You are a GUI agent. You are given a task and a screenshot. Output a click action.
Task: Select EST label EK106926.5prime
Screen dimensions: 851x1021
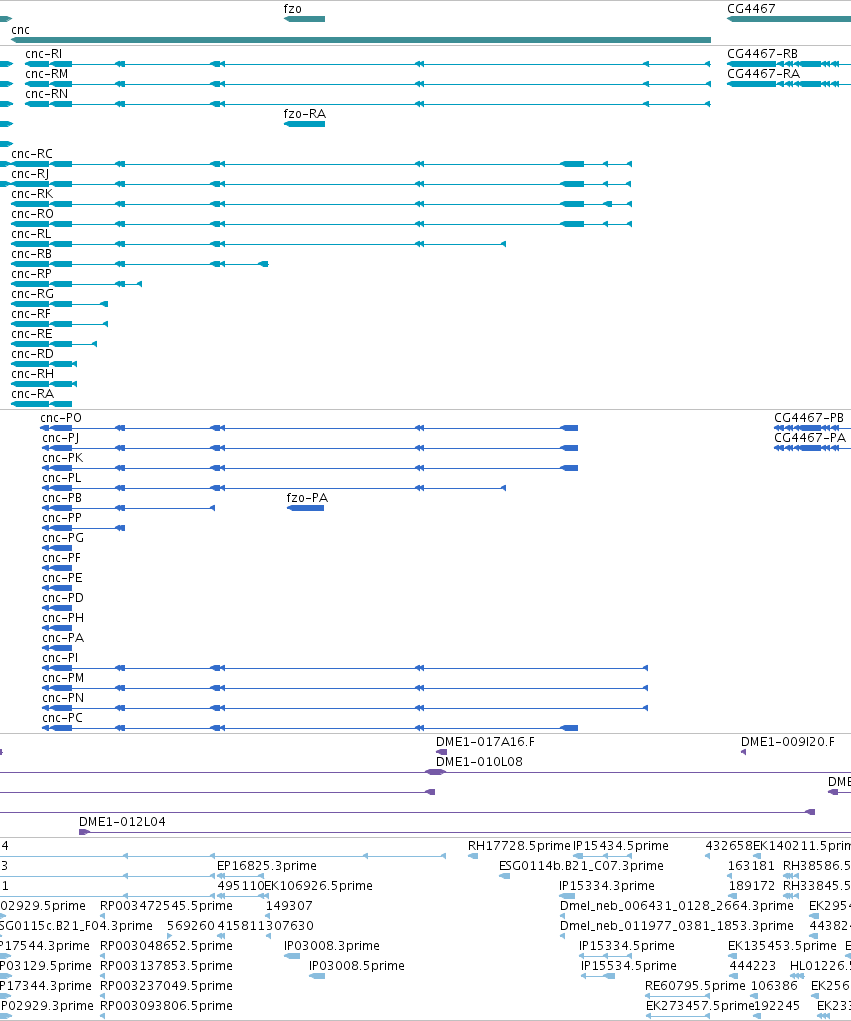click(x=318, y=886)
